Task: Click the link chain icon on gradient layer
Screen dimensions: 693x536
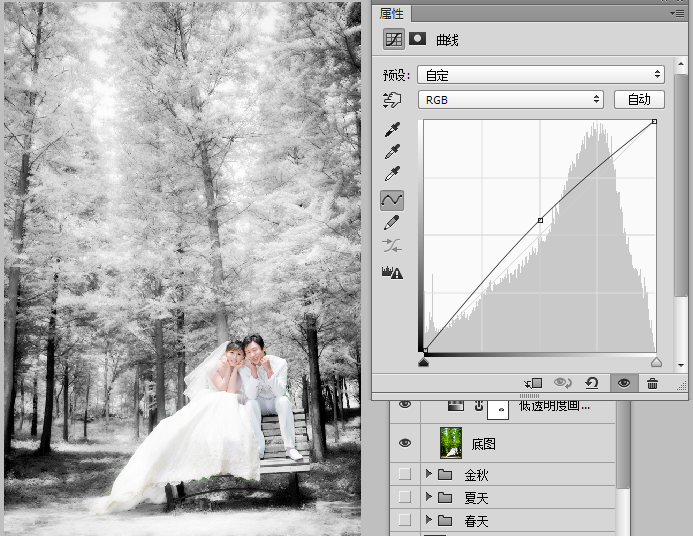Action: coord(478,405)
